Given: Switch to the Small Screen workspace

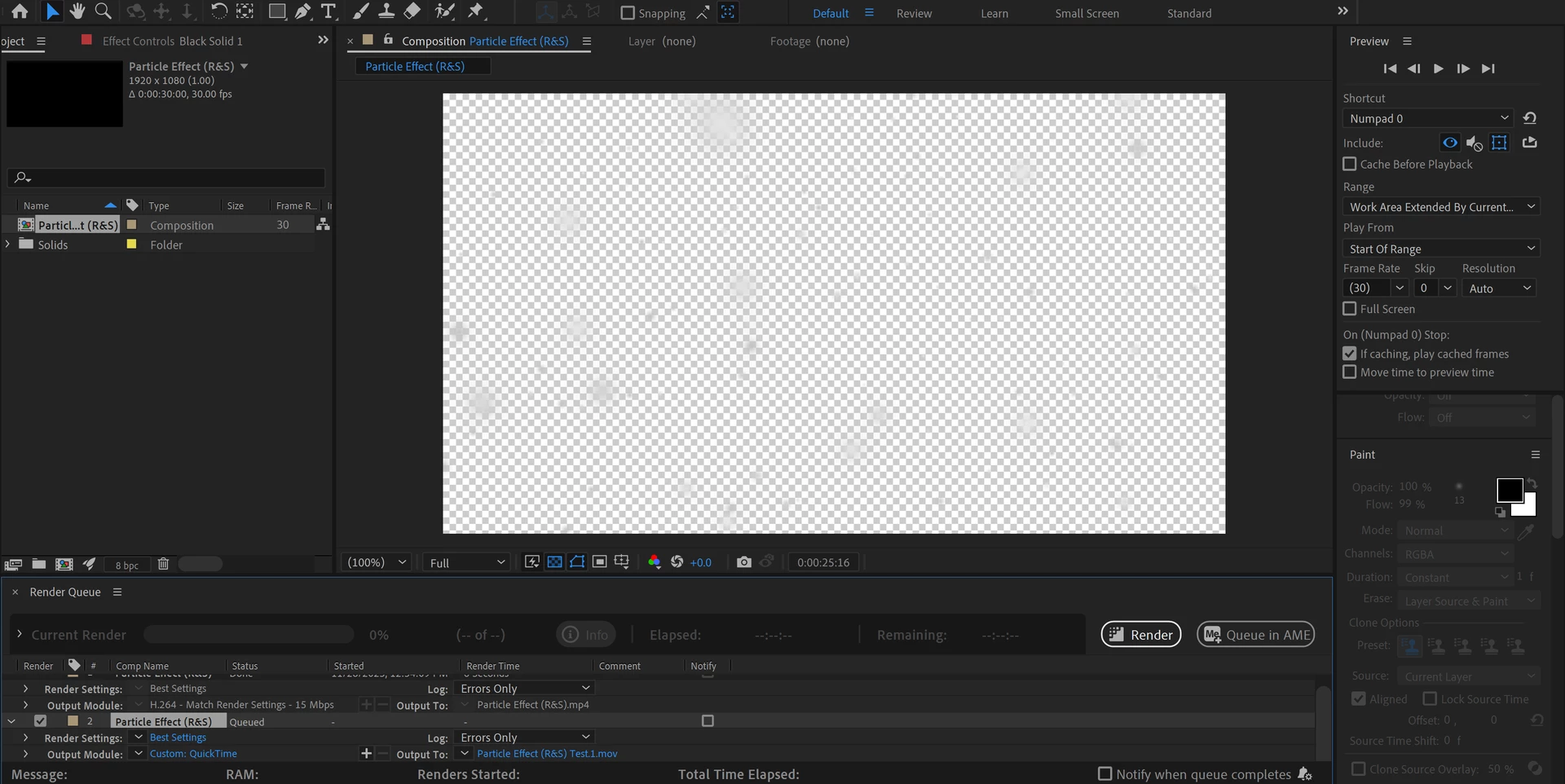Looking at the screenshot, I should (1087, 13).
